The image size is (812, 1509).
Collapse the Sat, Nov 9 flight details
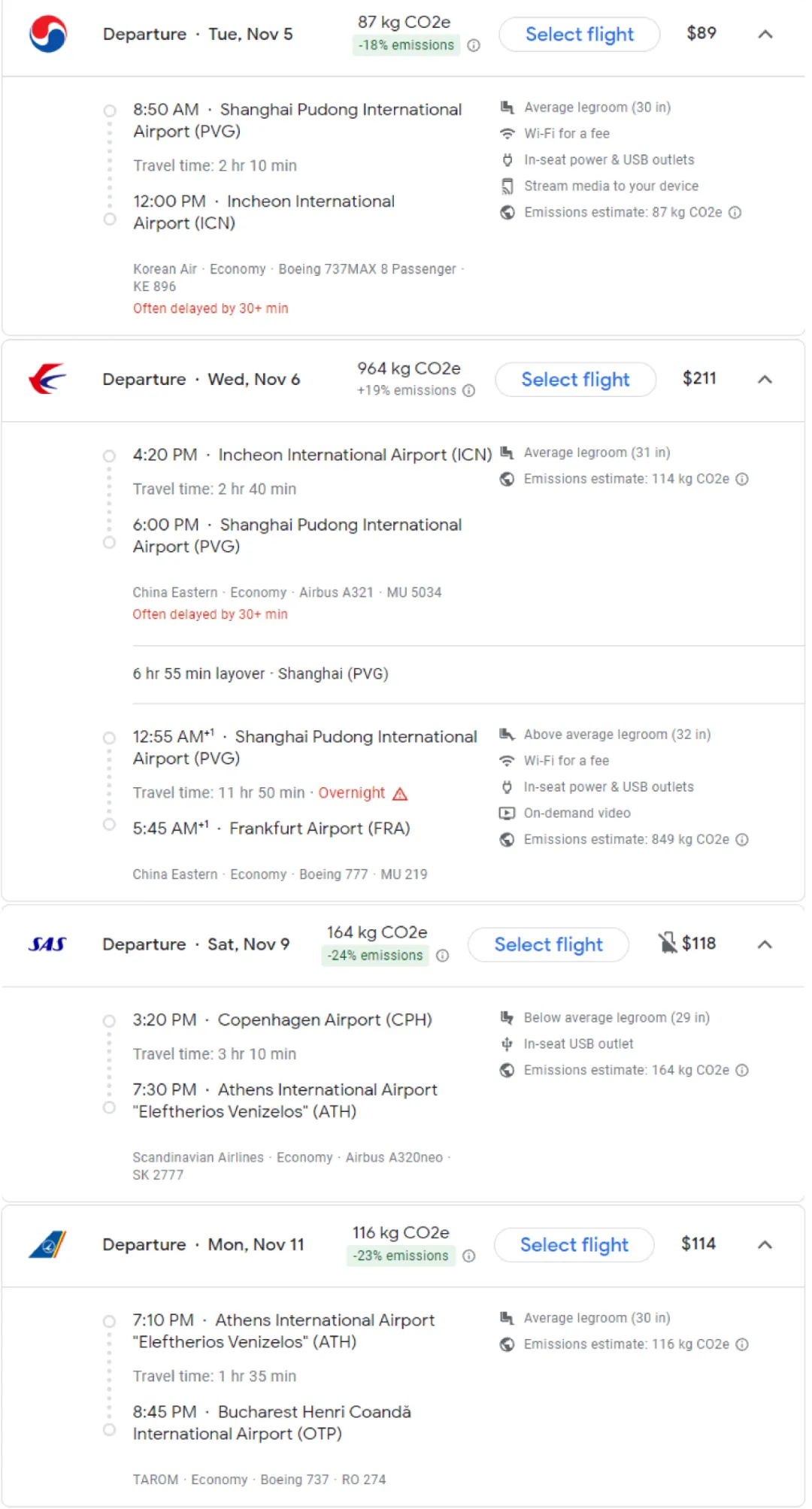click(x=765, y=944)
